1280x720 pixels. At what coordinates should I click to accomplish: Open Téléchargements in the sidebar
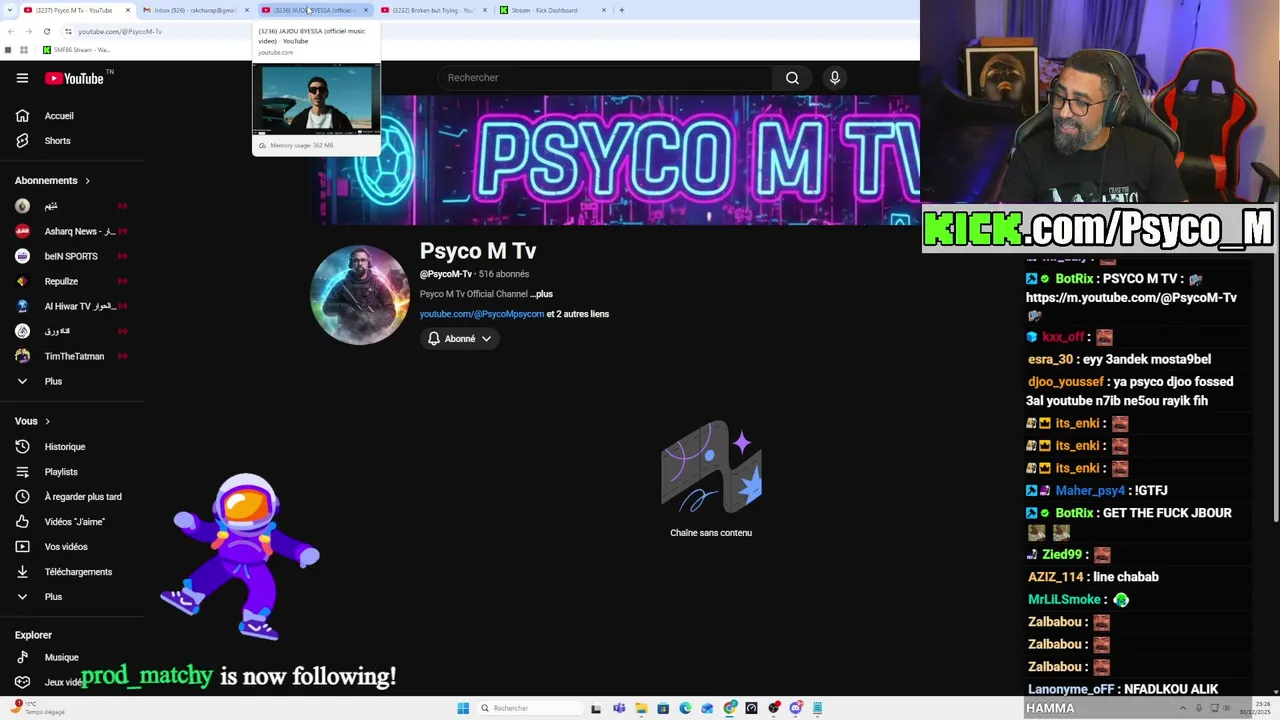(x=77, y=572)
